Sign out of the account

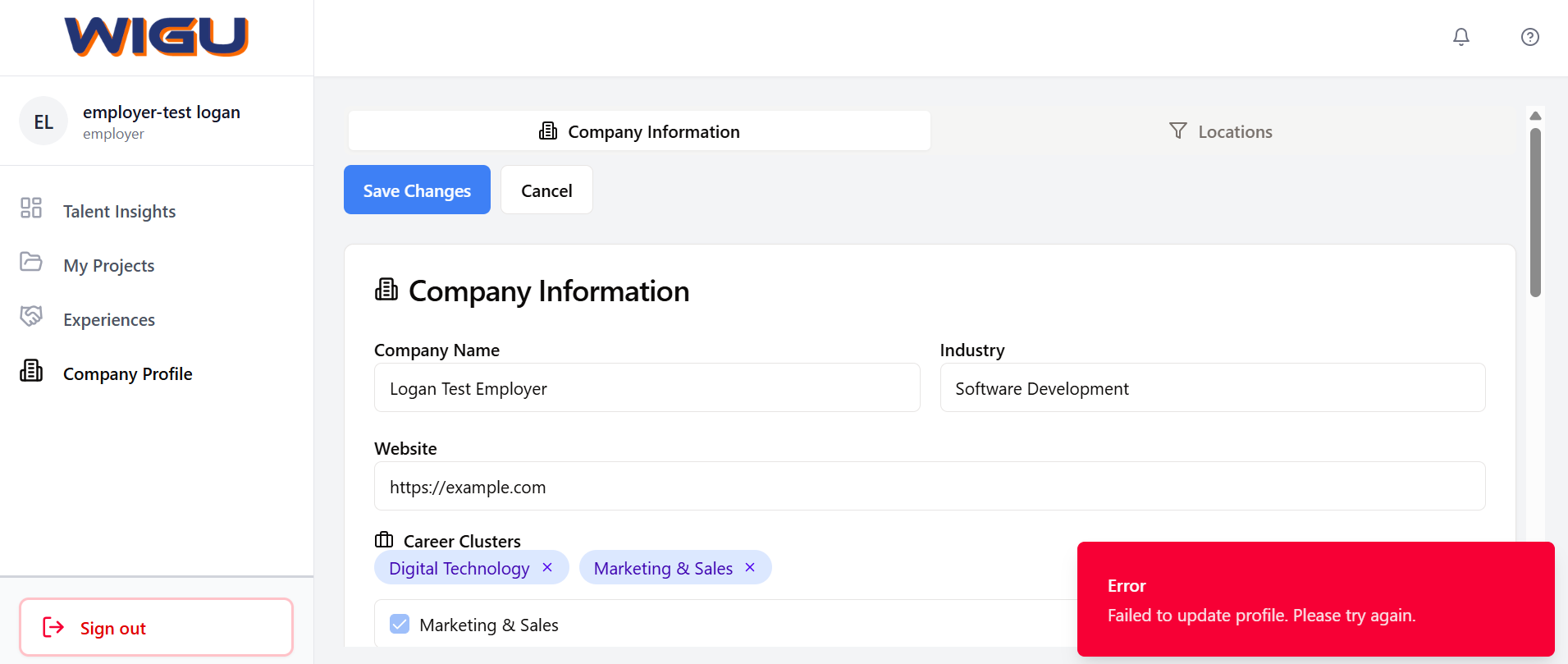[156, 628]
